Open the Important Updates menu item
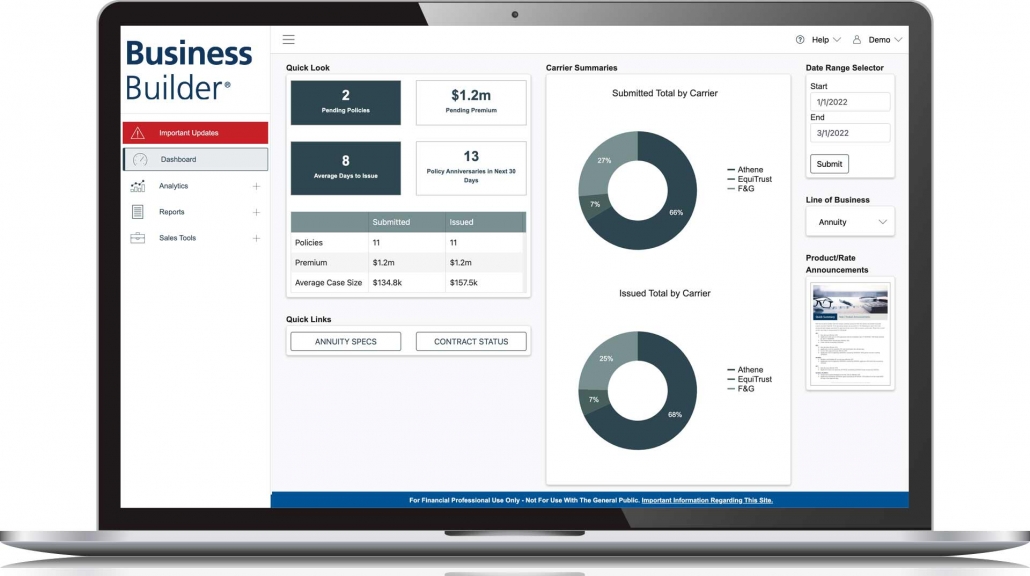 click(195, 133)
